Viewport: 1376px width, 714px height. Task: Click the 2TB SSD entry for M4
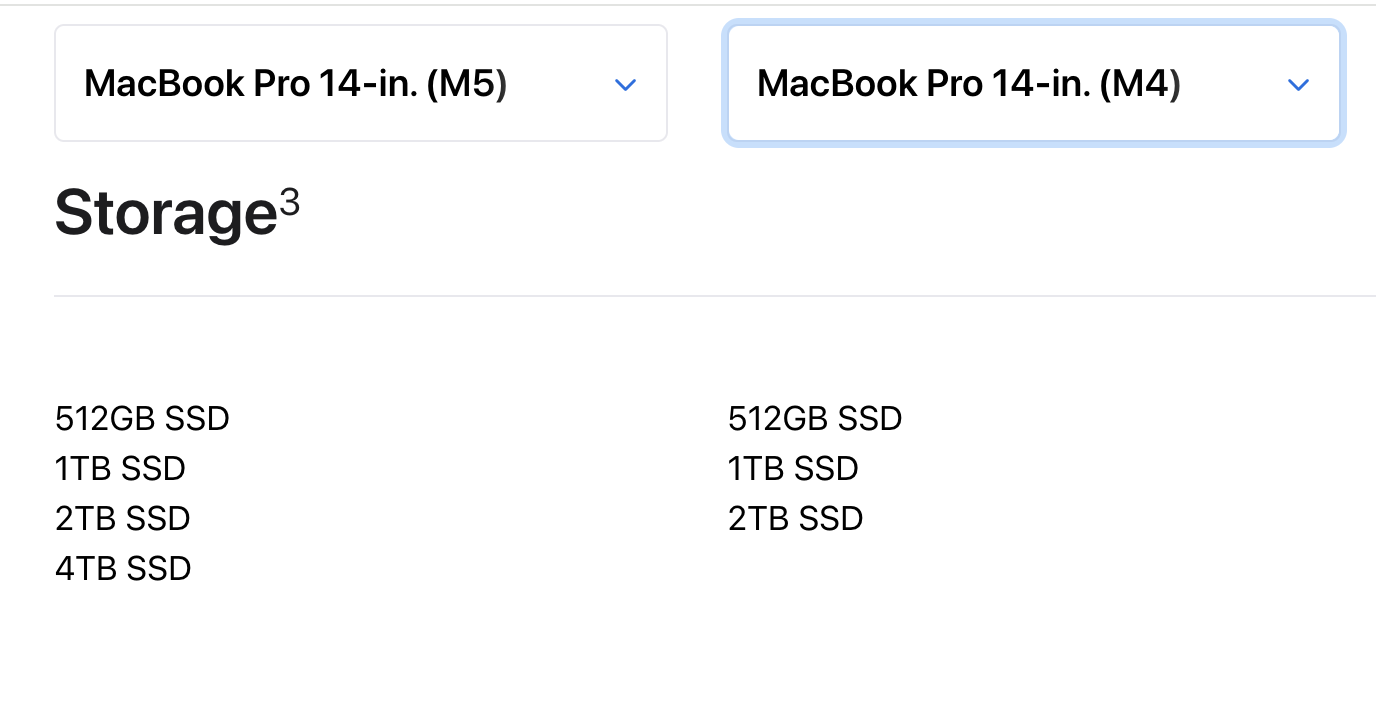click(795, 518)
